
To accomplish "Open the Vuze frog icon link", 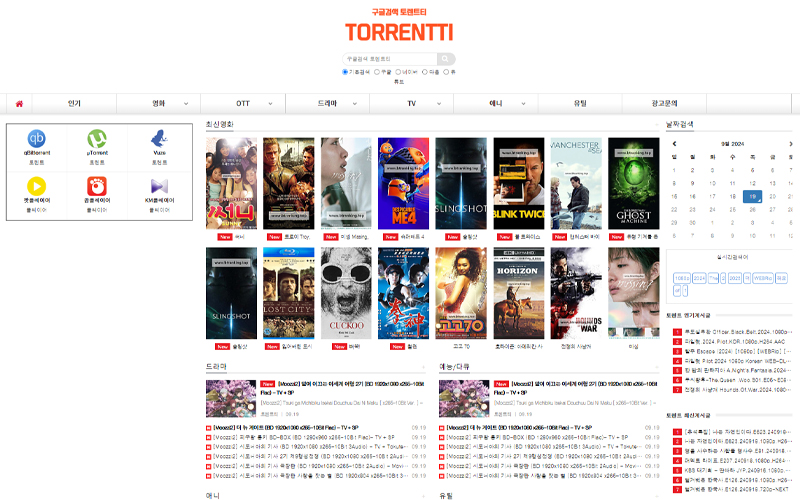I will [159, 138].
